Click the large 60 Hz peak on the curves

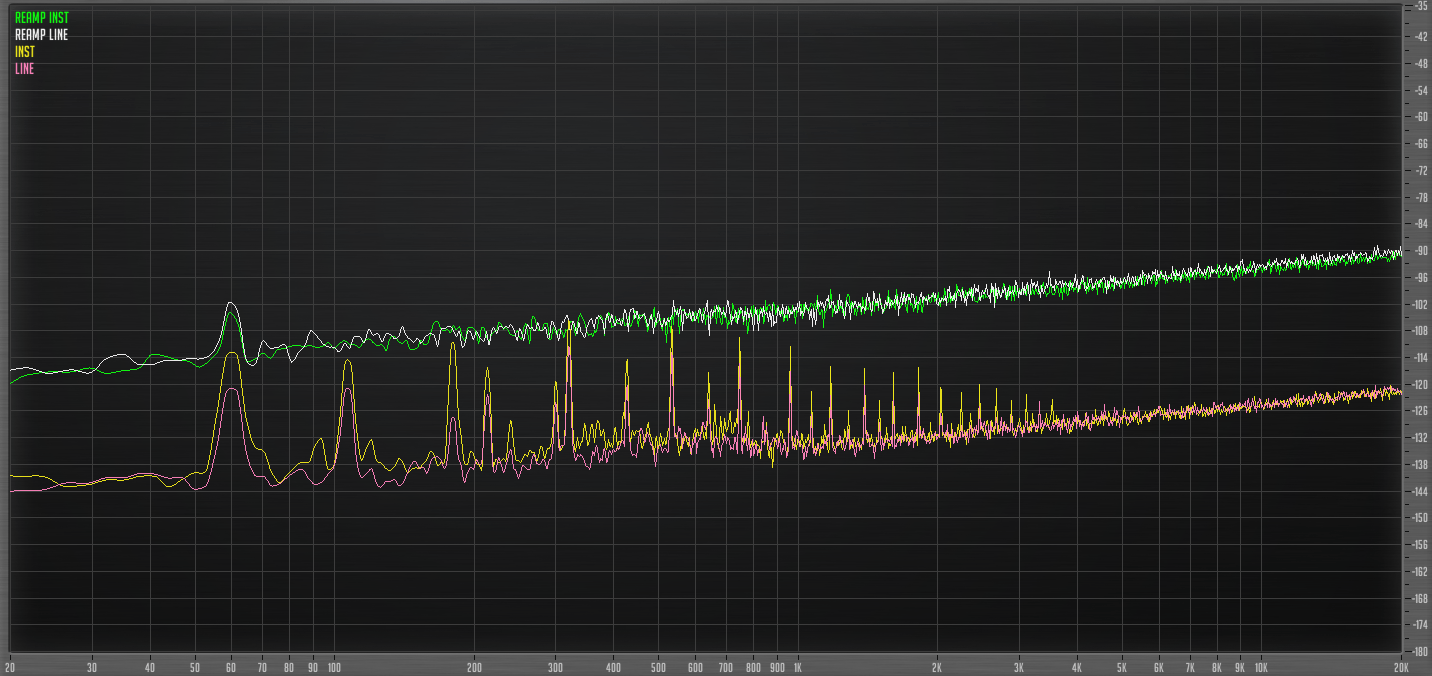pyautogui.click(x=231, y=305)
